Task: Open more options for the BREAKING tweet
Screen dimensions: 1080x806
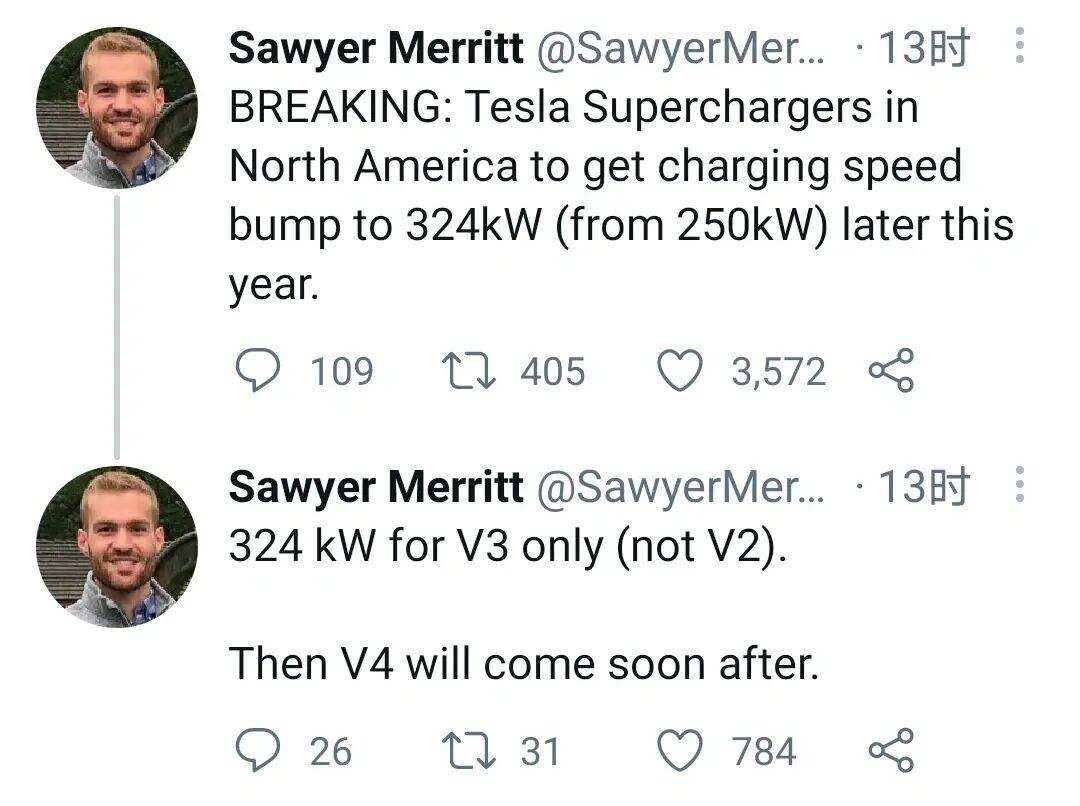Action: (1019, 48)
